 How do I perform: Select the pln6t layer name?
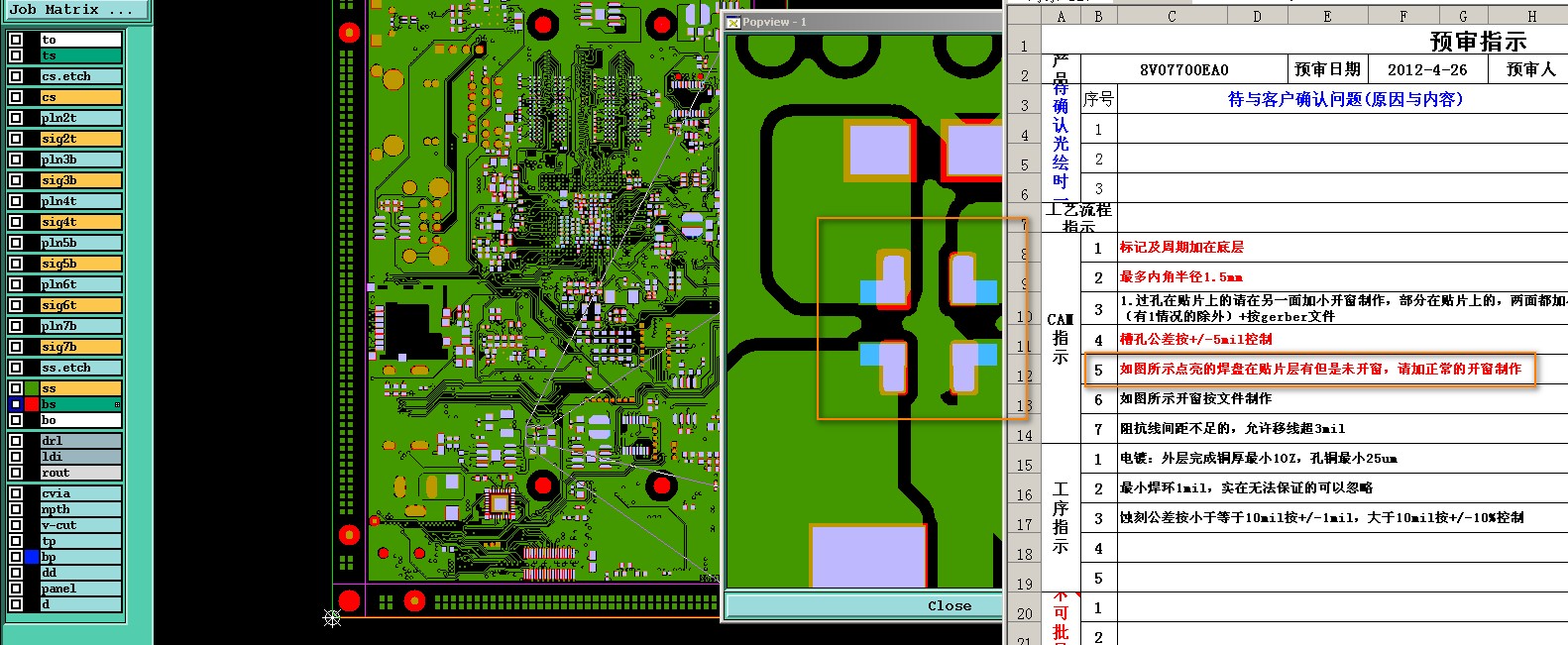click(x=81, y=284)
